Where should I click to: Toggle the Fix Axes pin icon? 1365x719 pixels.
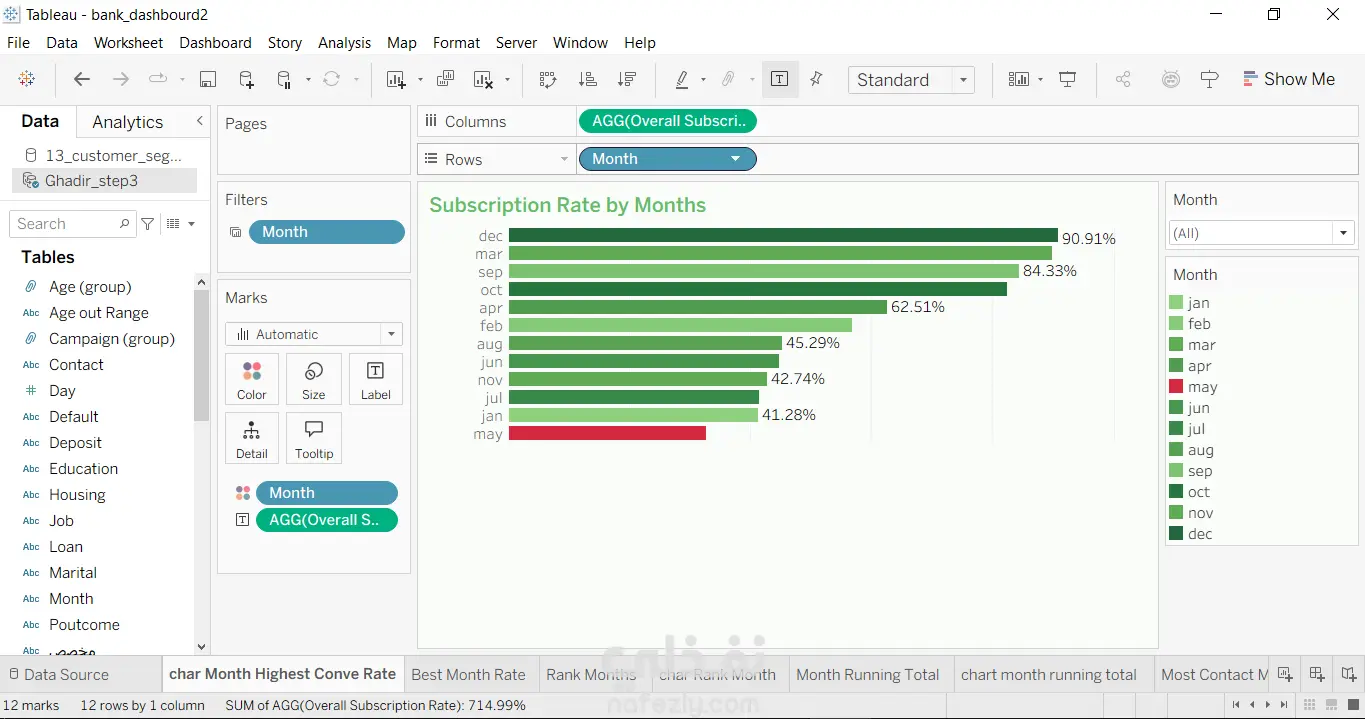(x=816, y=80)
